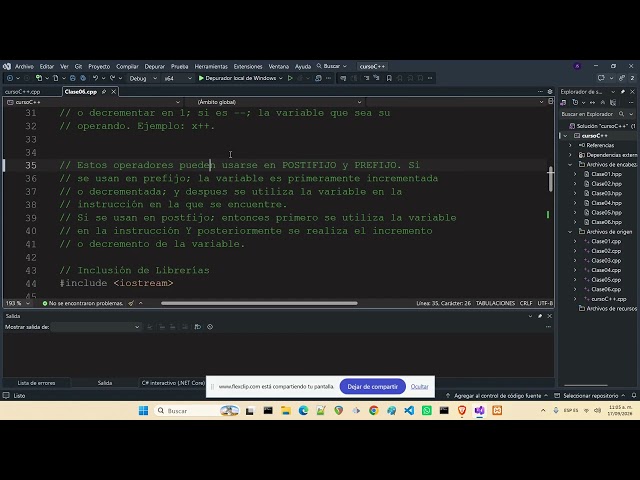Click the pin icon on Clase06.cpp tab
This screenshot has width=640, height=480.
coord(104,91)
